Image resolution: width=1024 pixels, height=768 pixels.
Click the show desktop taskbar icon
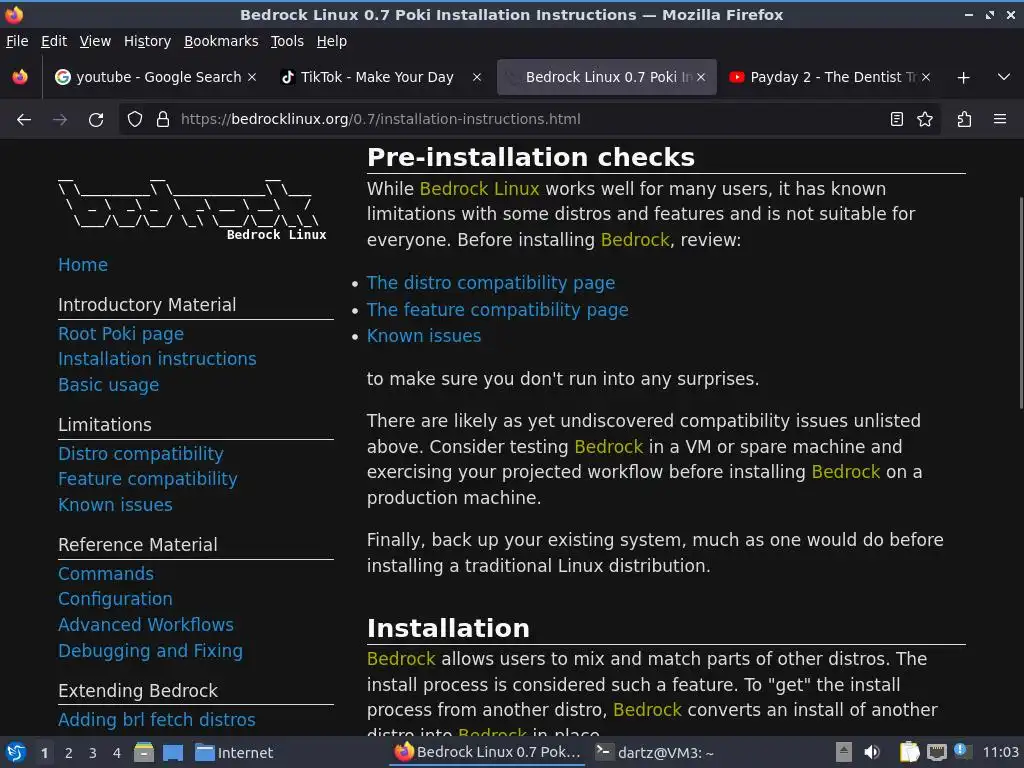pyautogui.click(x=172, y=752)
